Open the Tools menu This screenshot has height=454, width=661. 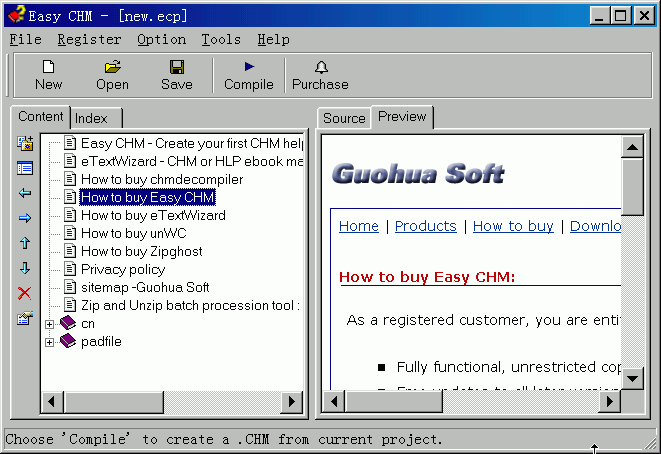tap(221, 40)
